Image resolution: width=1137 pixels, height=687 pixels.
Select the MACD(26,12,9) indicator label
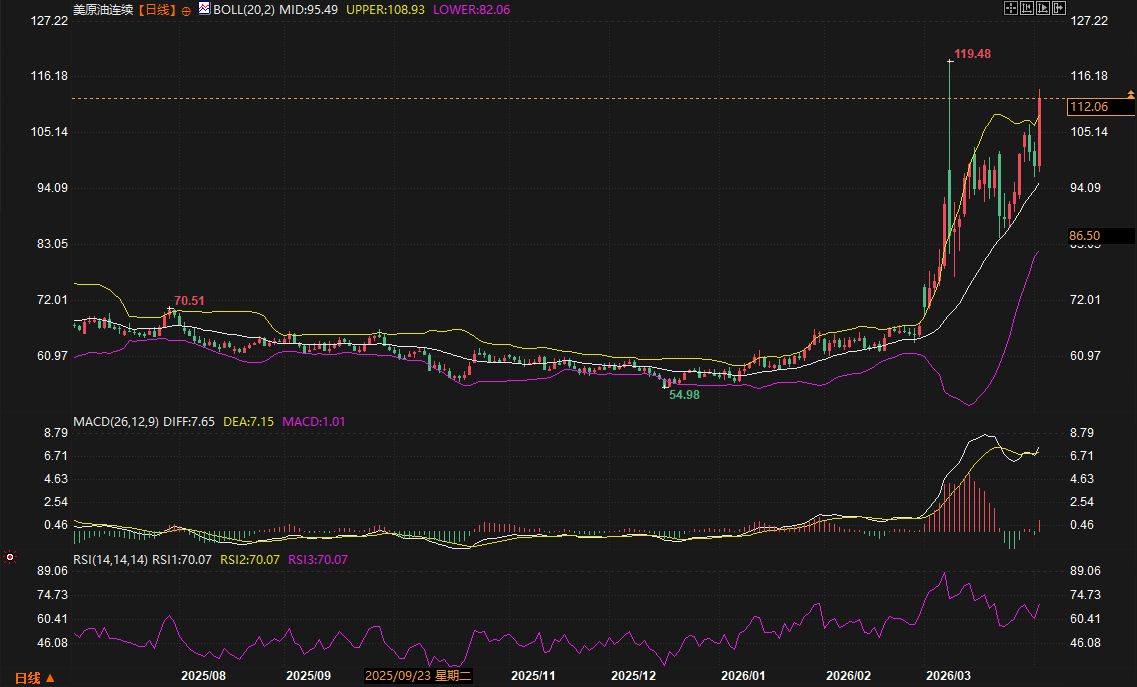click(115, 422)
